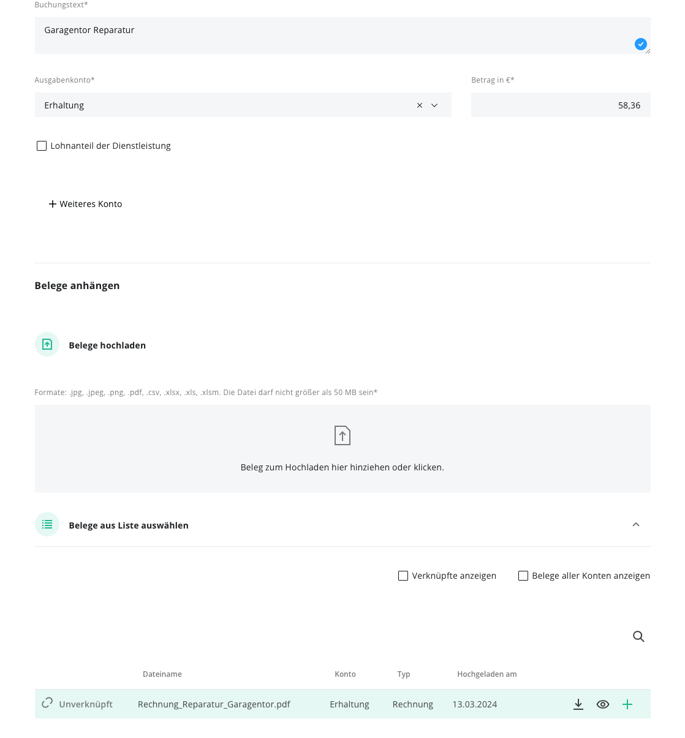
Task: Click the blue checkmark in Buchungstext field
Action: tap(640, 44)
